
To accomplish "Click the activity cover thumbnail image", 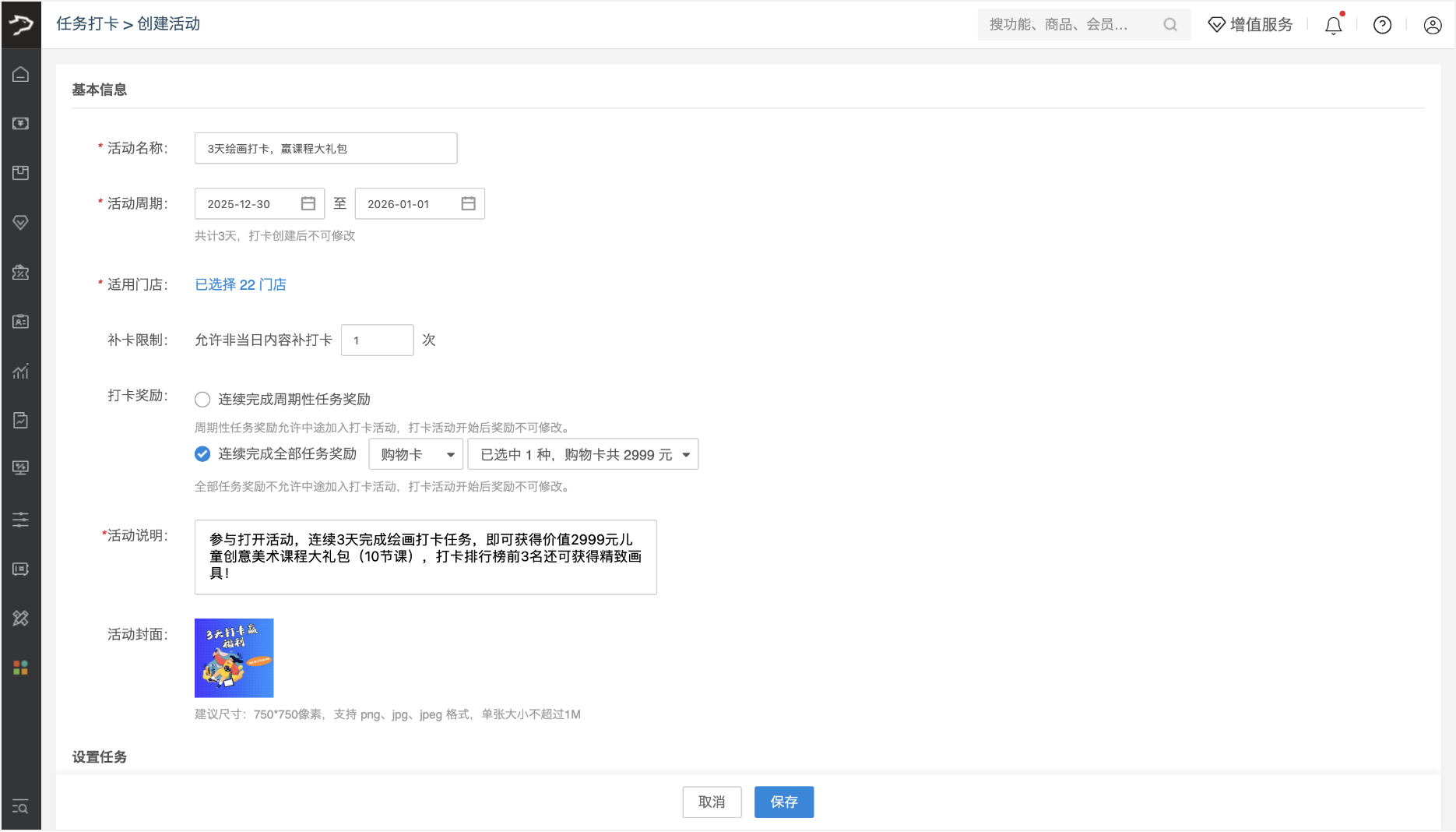I will 234,658.
